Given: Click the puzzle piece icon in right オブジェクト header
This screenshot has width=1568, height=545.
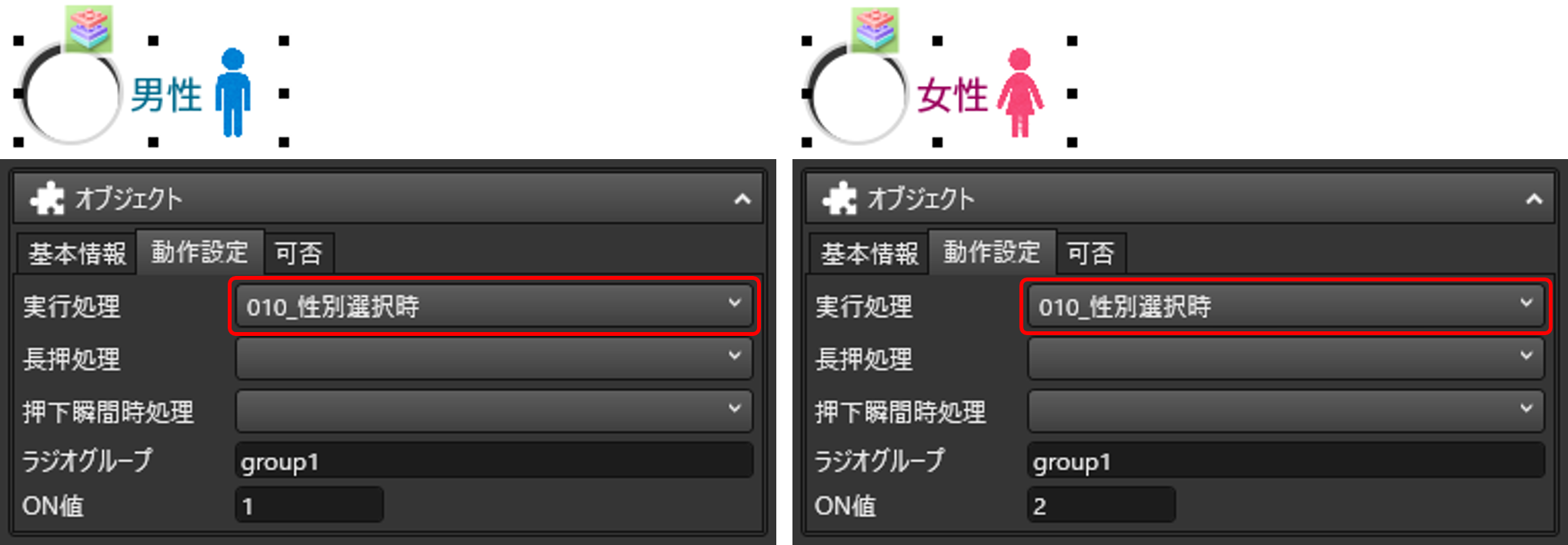Looking at the screenshot, I should (839, 199).
